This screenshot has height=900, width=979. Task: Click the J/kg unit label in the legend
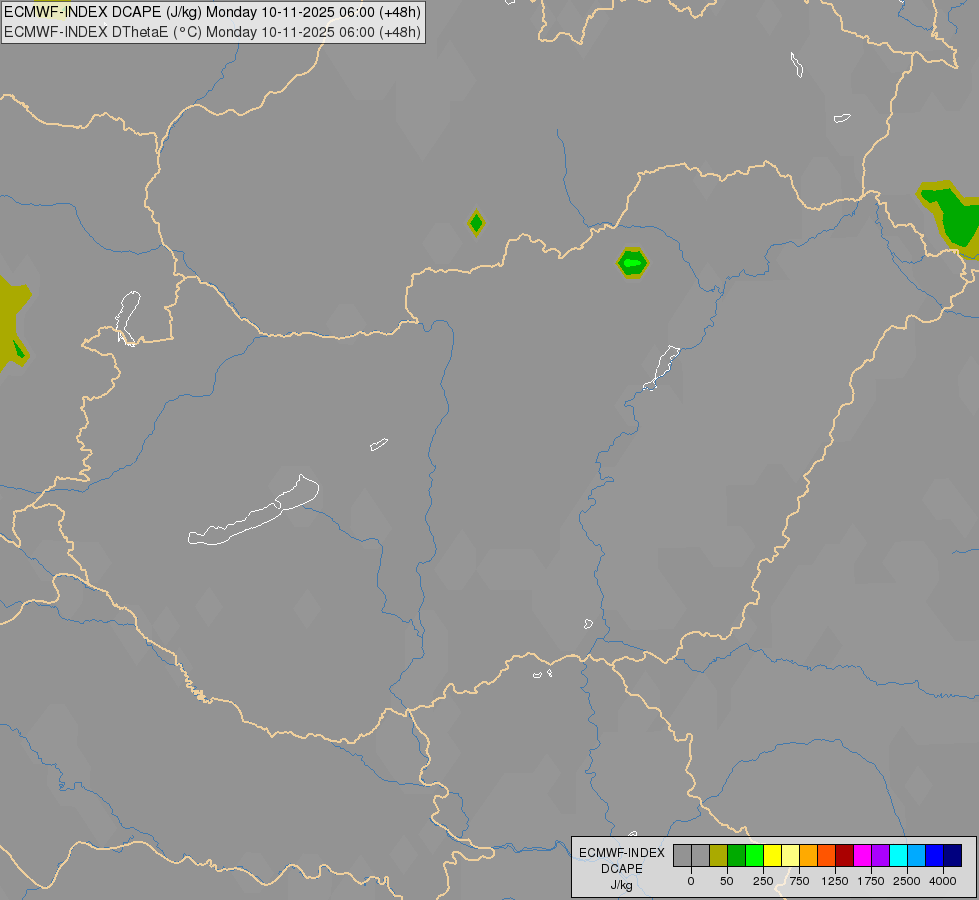pyautogui.click(x=622, y=885)
